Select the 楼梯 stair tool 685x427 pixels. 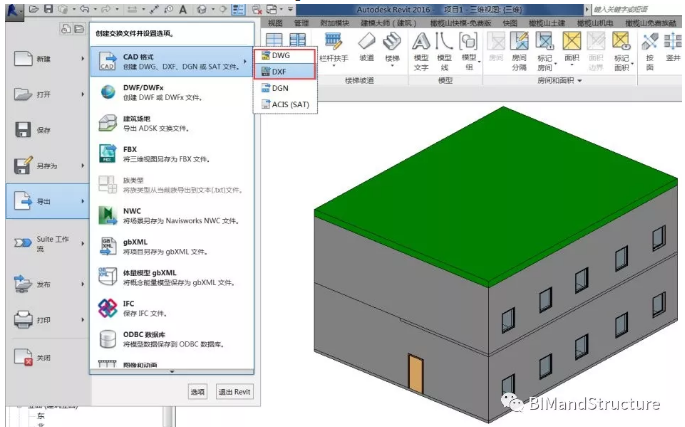(x=392, y=48)
